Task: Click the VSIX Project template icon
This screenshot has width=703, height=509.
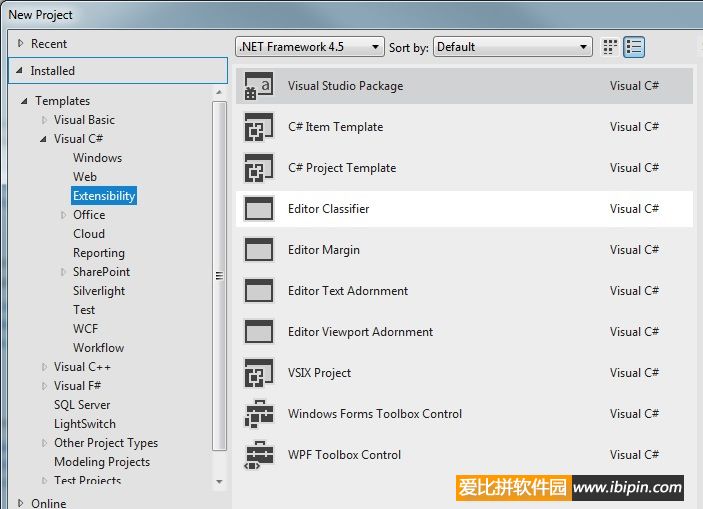Action: [x=259, y=373]
